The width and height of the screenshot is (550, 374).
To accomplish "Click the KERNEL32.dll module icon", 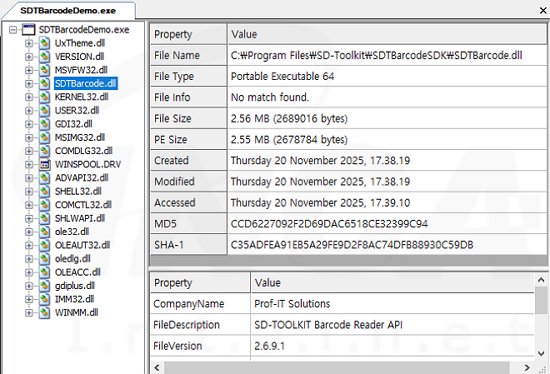I will pos(44,97).
